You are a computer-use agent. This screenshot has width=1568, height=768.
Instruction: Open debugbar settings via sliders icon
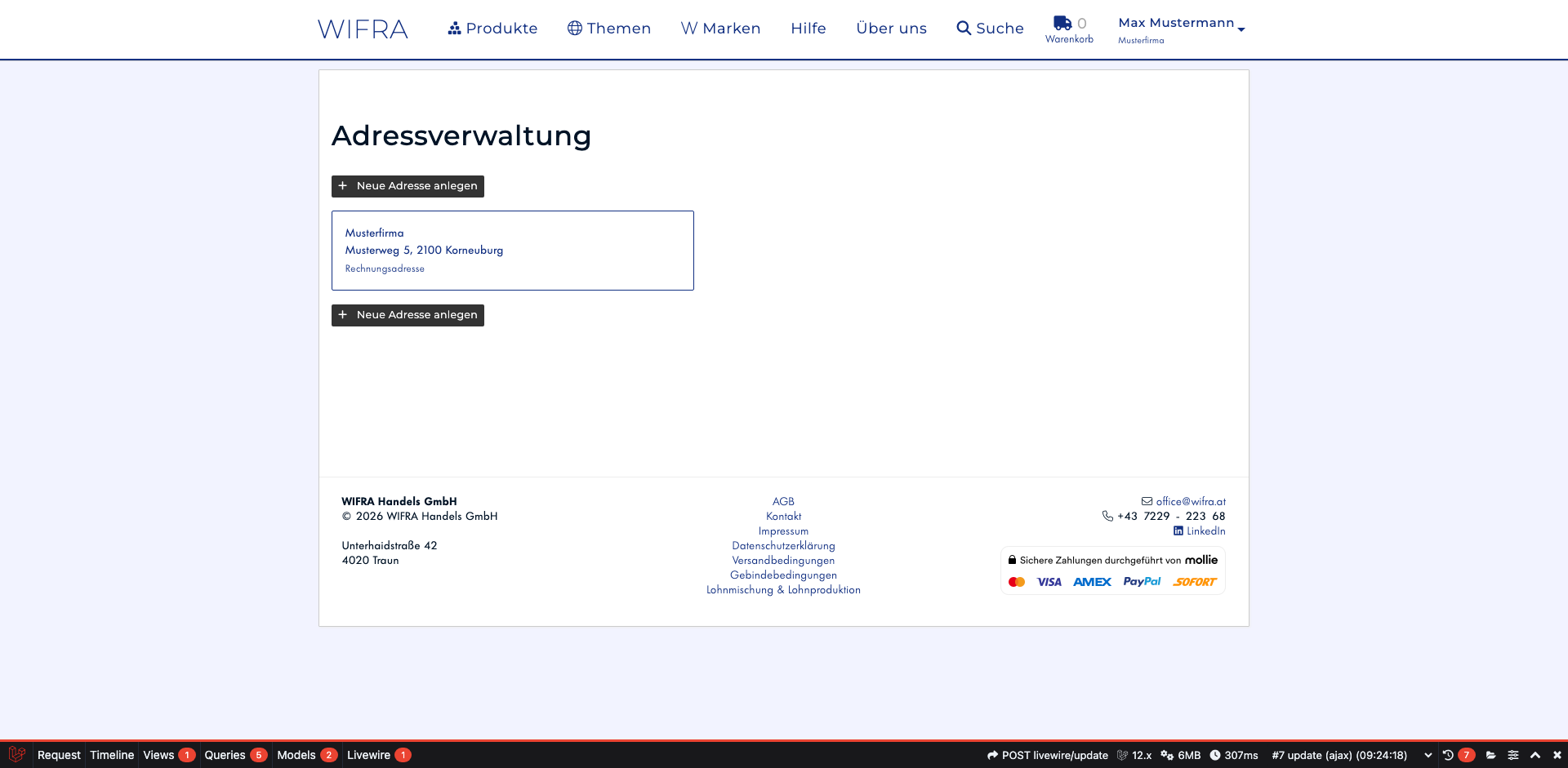[x=1512, y=755]
